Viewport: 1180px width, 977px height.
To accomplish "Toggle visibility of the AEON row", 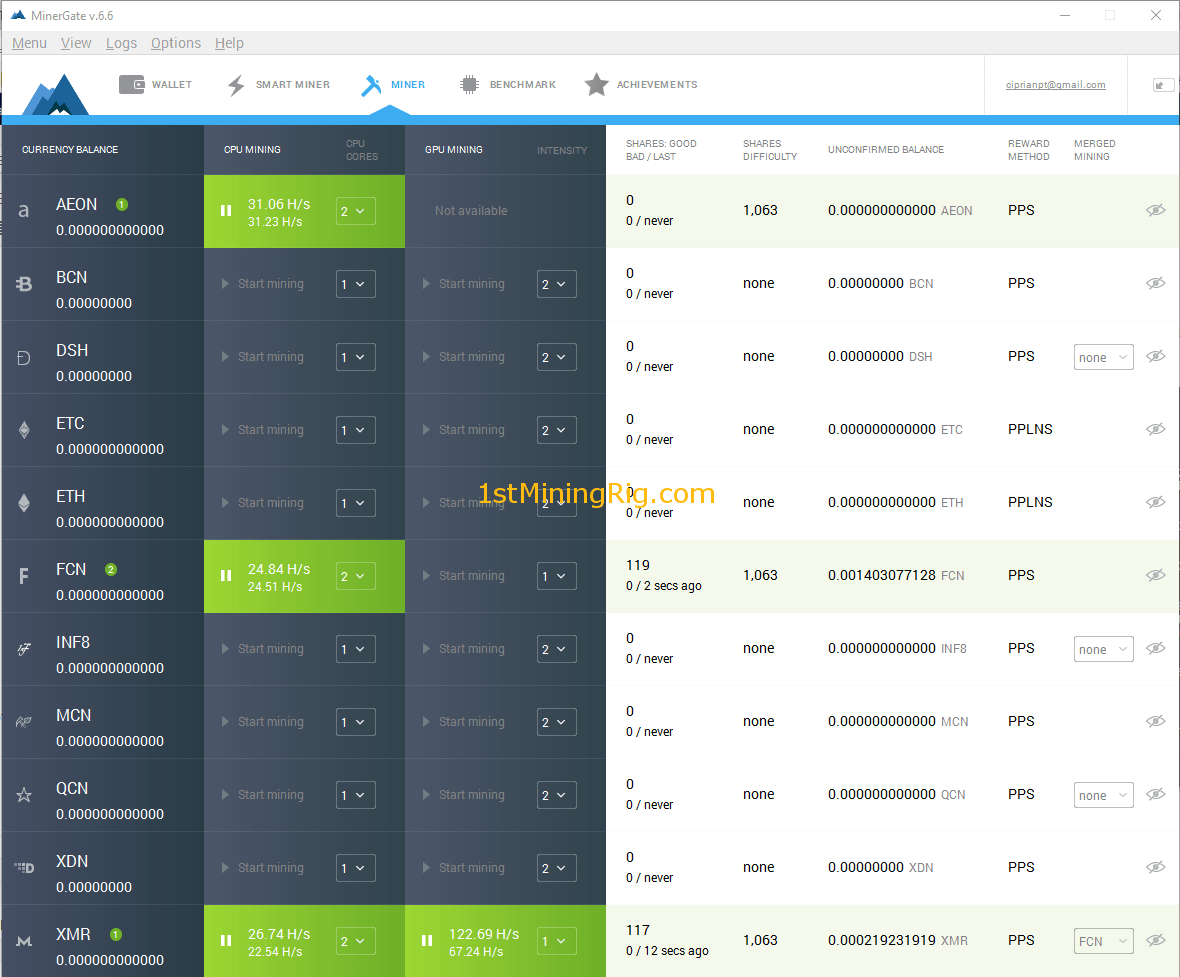I will (1155, 210).
